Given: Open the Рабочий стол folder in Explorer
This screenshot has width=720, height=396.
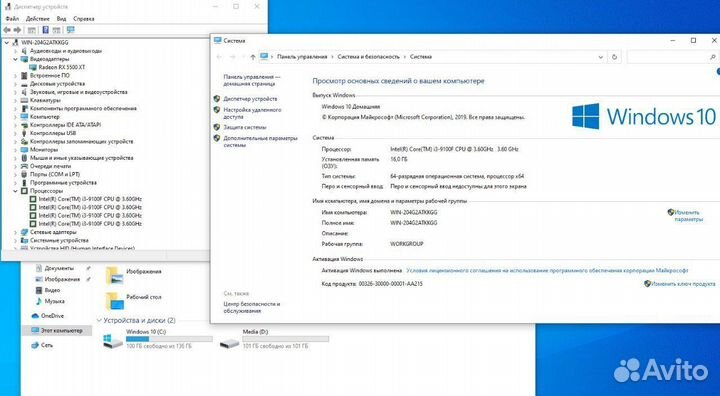Looking at the screenshot, I should (x=134, y=301).
